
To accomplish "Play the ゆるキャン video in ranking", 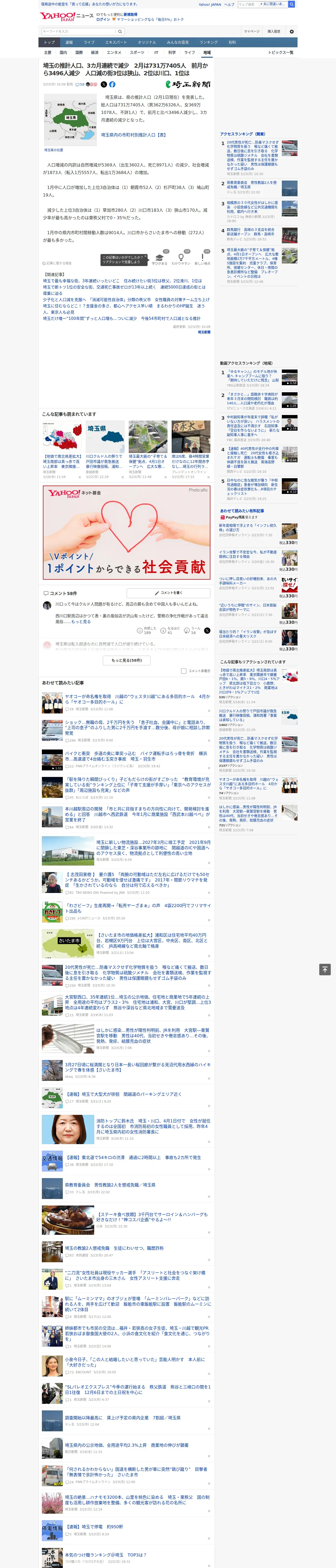I will click(290, 377).
